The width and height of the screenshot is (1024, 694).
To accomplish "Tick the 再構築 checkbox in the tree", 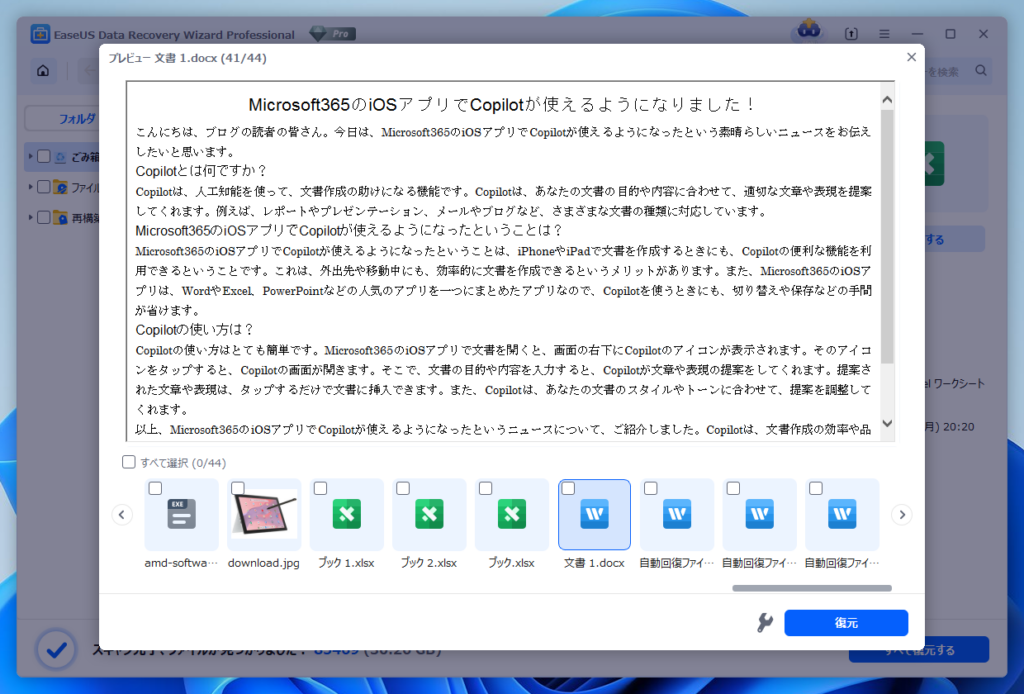I will (44, 217).
